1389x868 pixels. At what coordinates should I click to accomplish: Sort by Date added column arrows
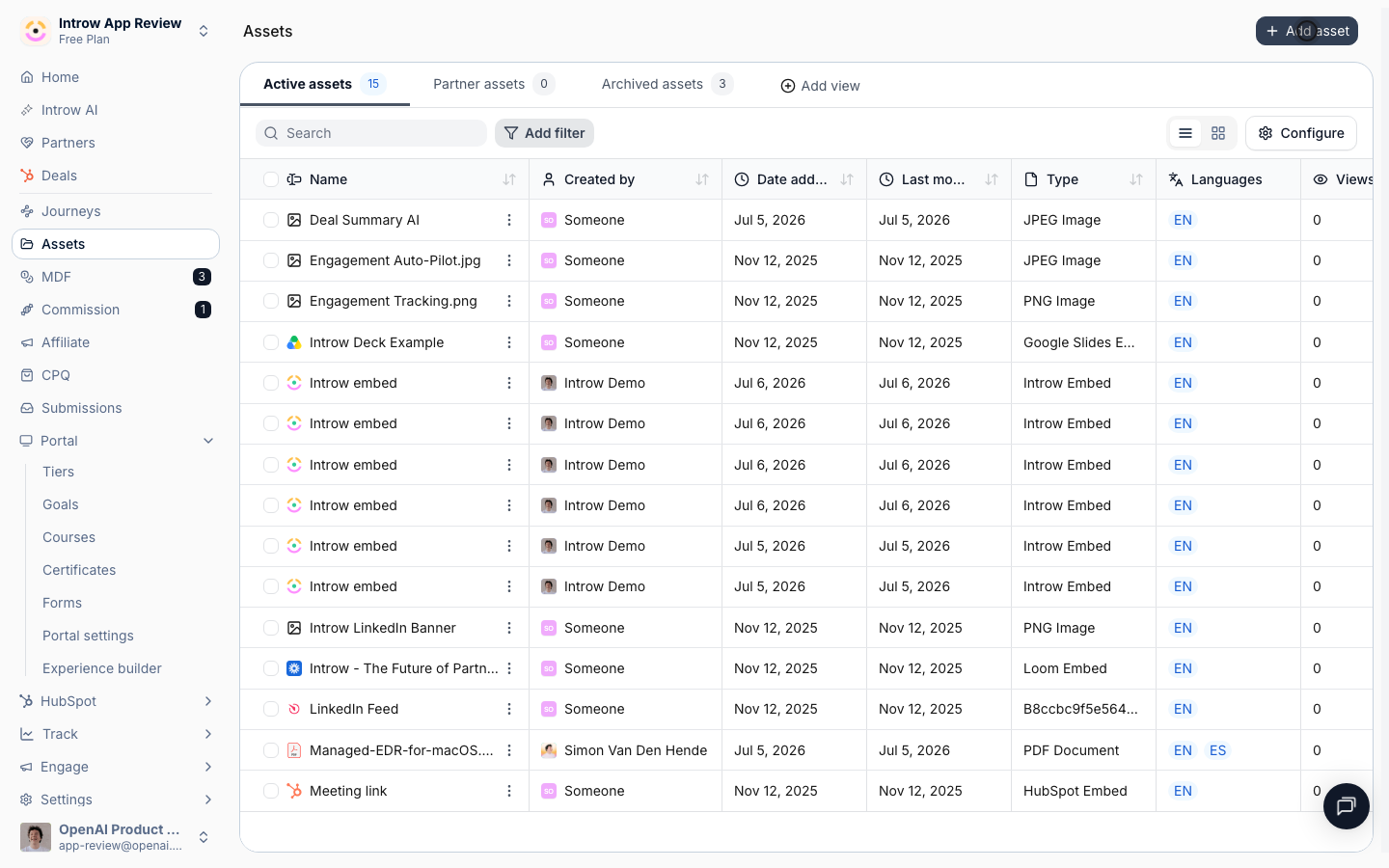[x=847, y=179]
